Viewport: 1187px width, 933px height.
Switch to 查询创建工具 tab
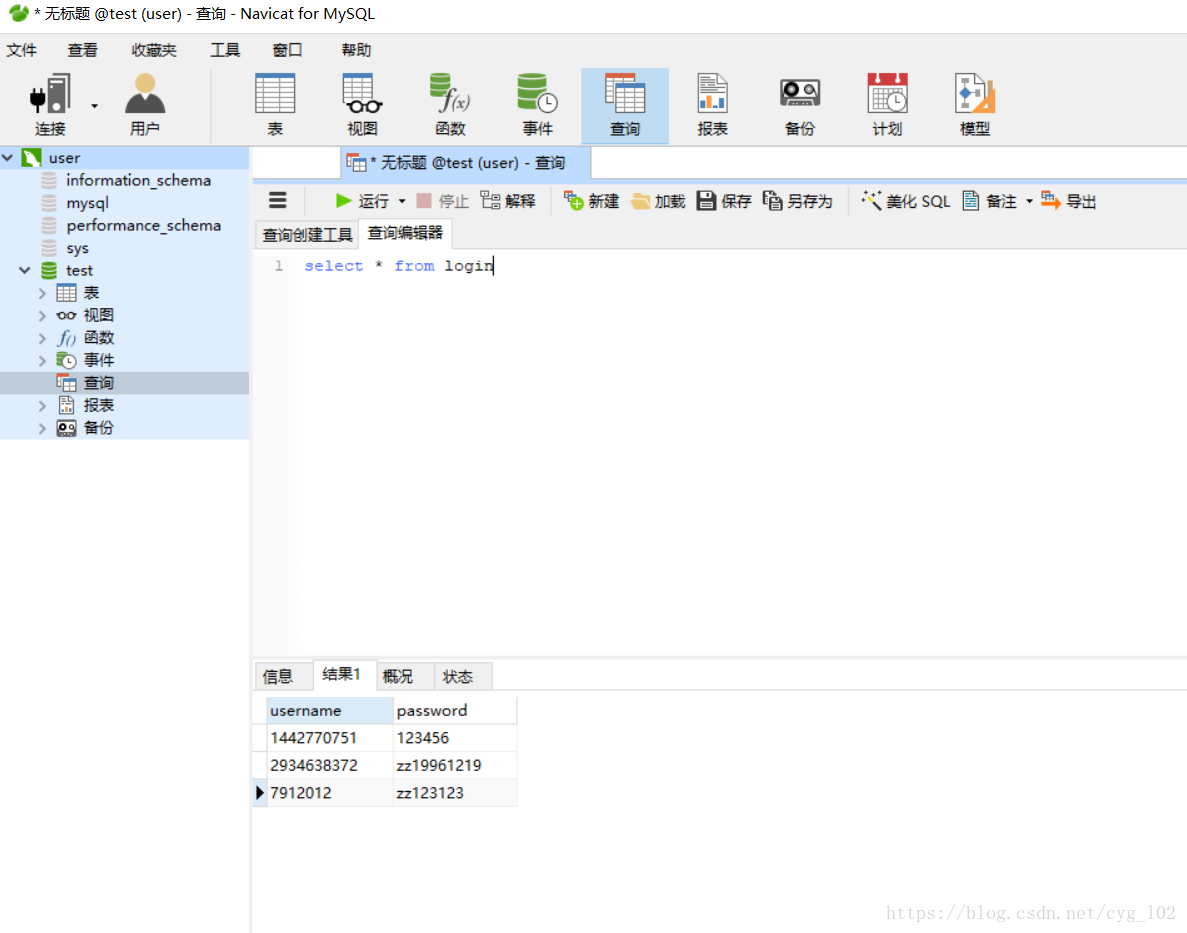pos(307,235)
